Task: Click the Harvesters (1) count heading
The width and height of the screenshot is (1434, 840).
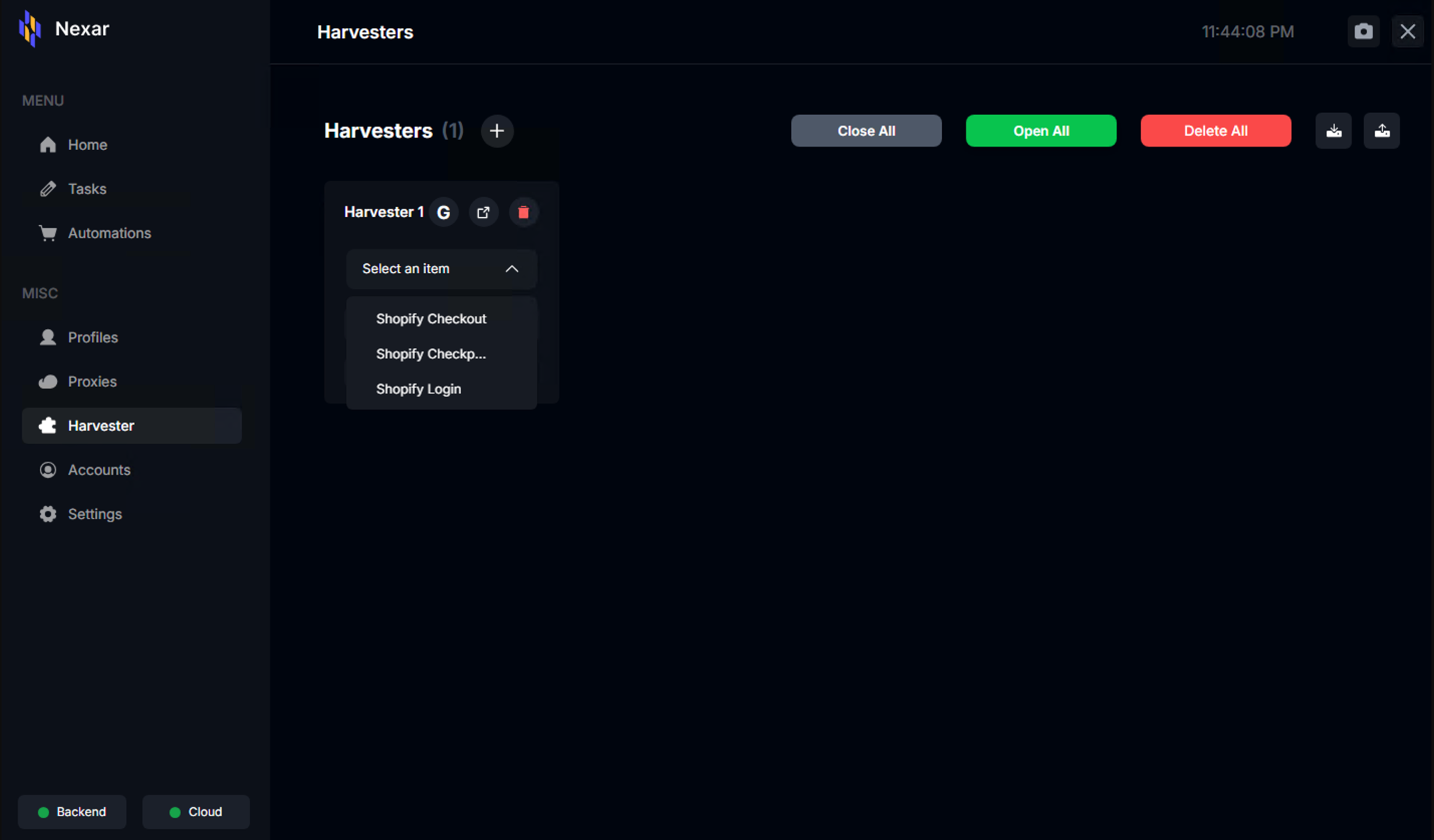Action: coord(394,131)
